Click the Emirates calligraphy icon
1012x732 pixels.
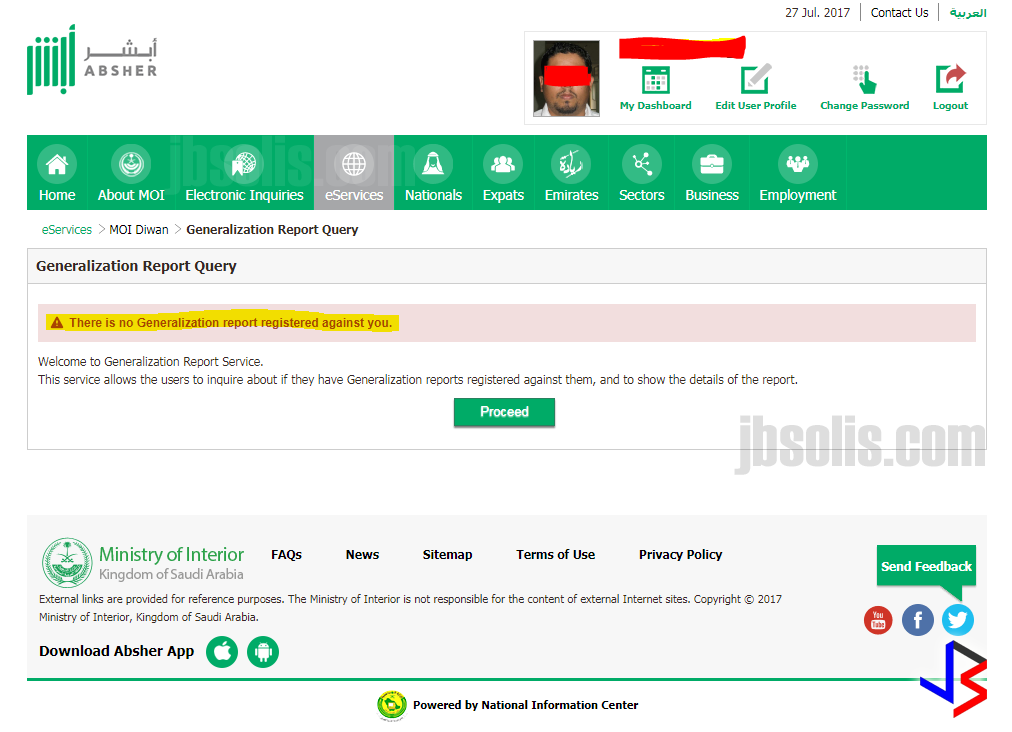click(571, 164)
